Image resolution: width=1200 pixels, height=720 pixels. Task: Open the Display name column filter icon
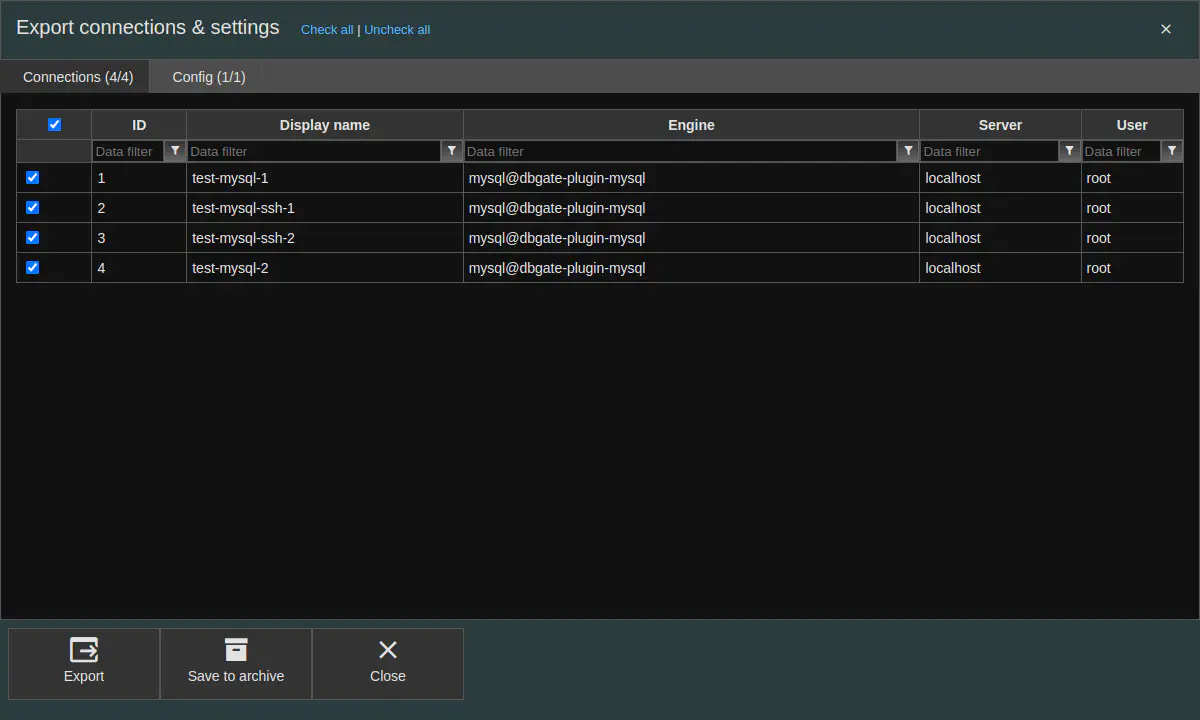tap(452, 151)
